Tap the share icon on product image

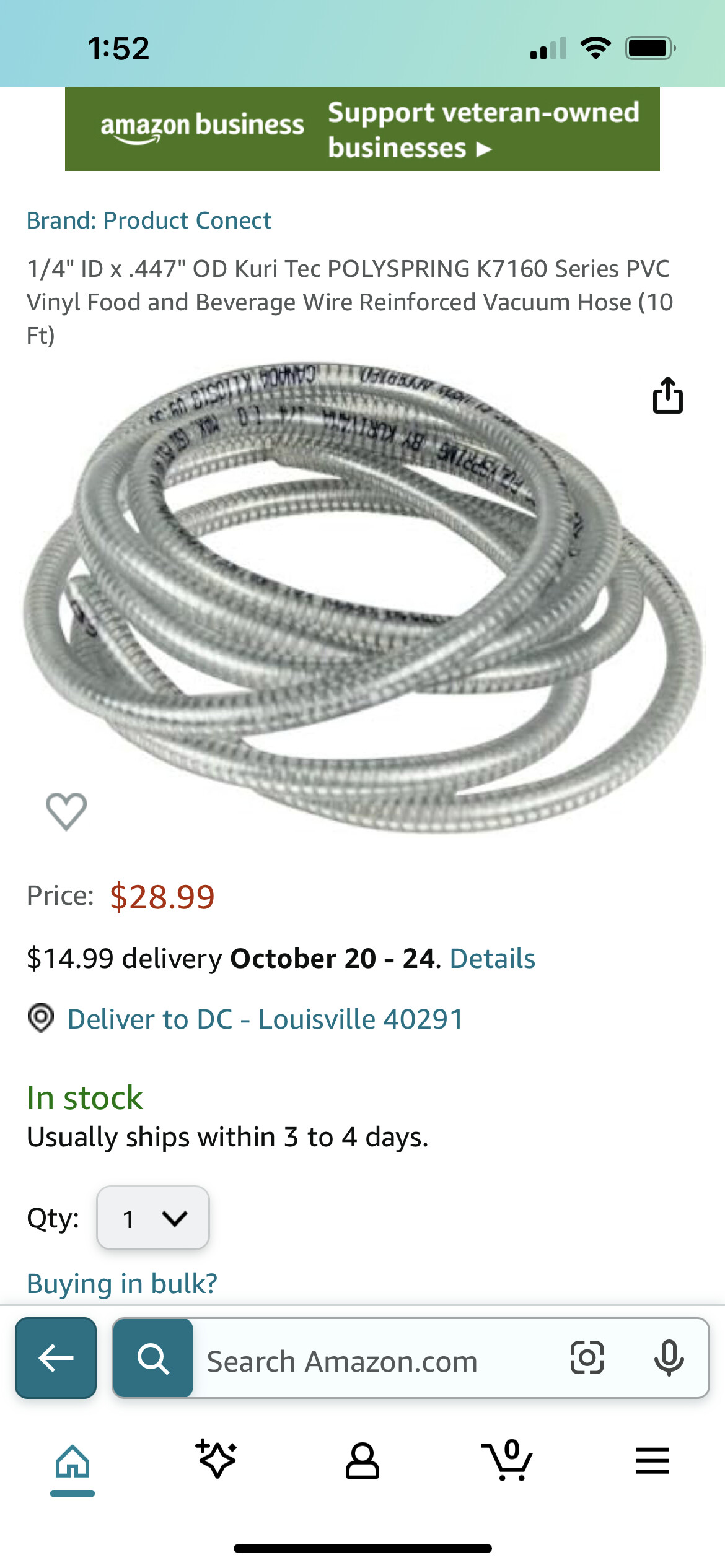667,395
